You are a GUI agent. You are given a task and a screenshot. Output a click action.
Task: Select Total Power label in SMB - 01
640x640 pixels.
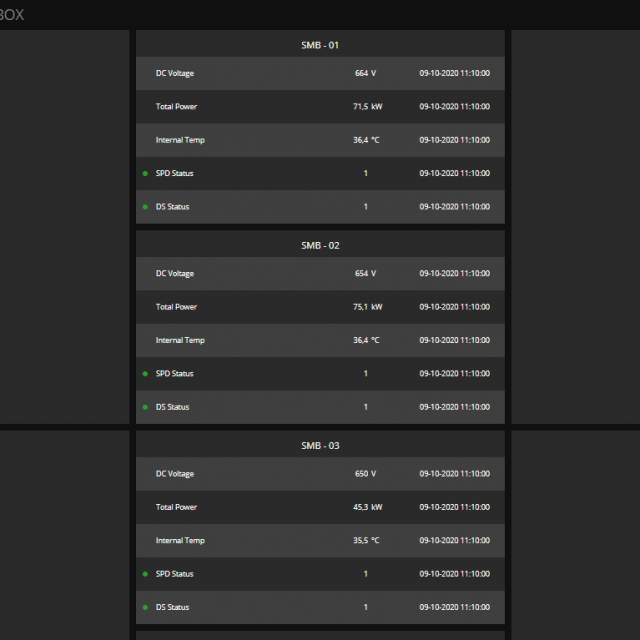click(176, 107)
